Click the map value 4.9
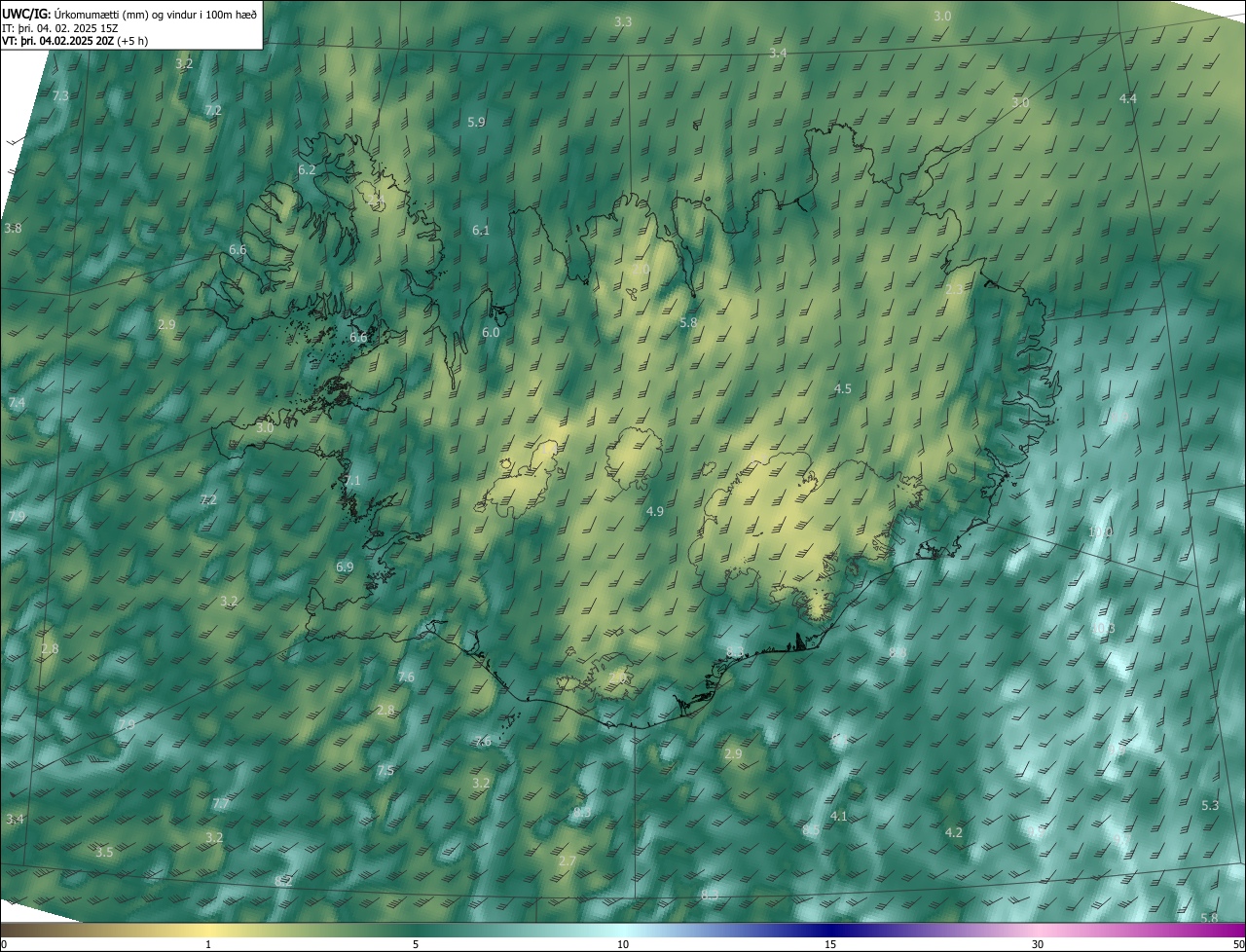 pos(655,511)
